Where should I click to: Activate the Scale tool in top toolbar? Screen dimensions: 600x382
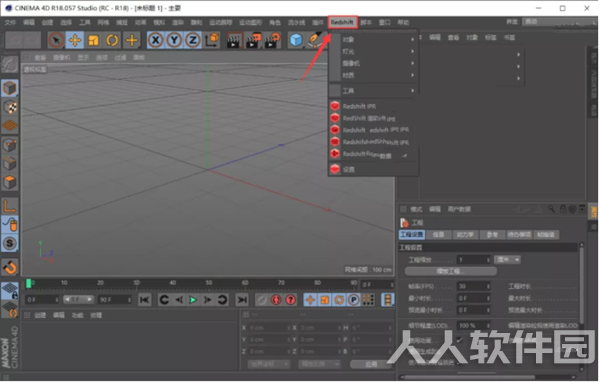[x=94, y=40]
